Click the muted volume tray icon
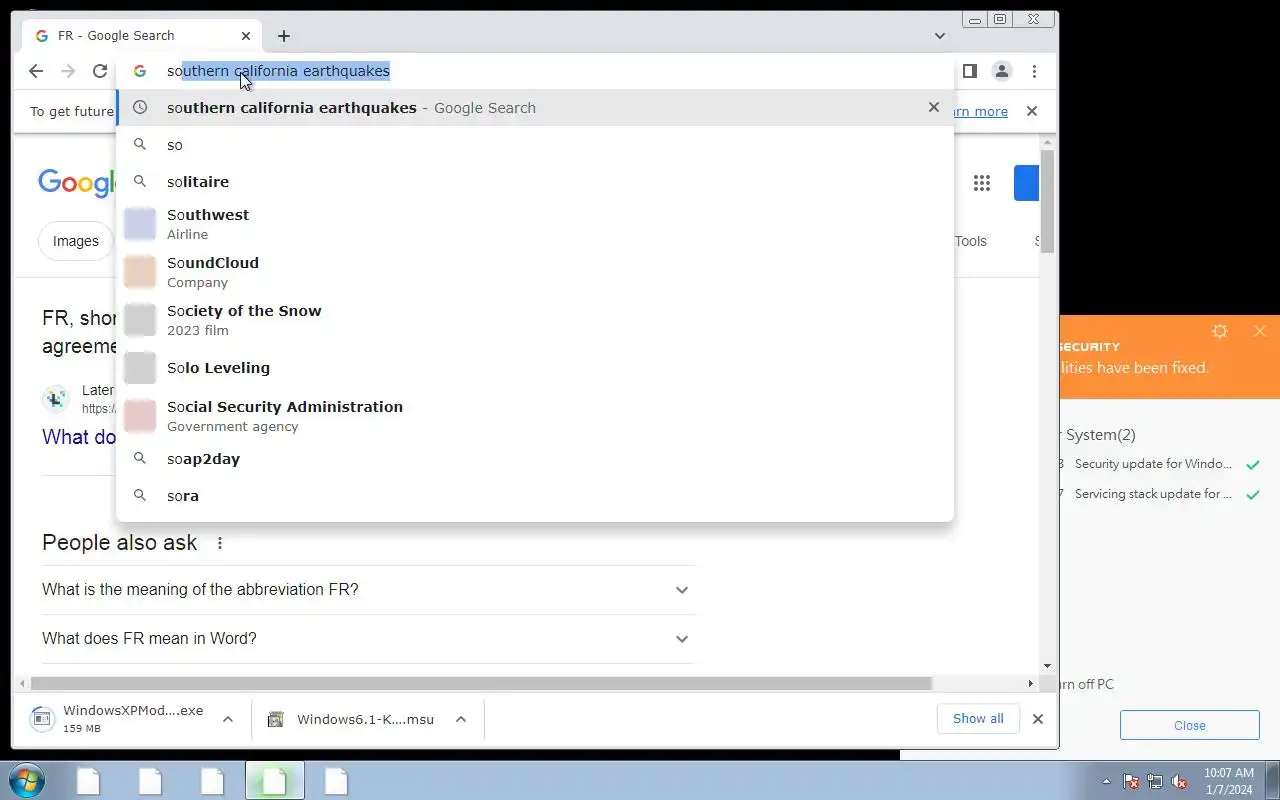 (1179, 782)
